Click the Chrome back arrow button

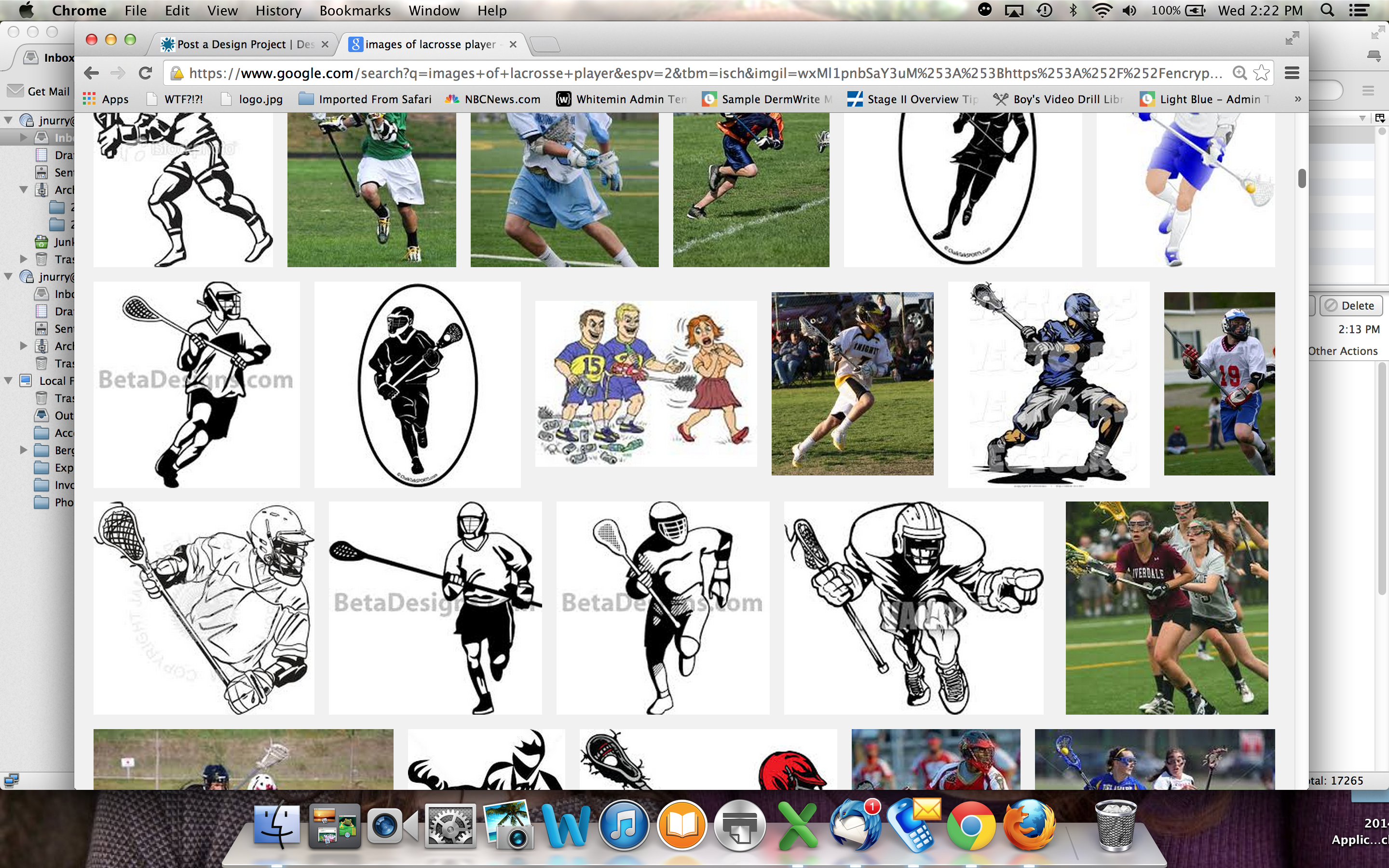pos(91,73)
